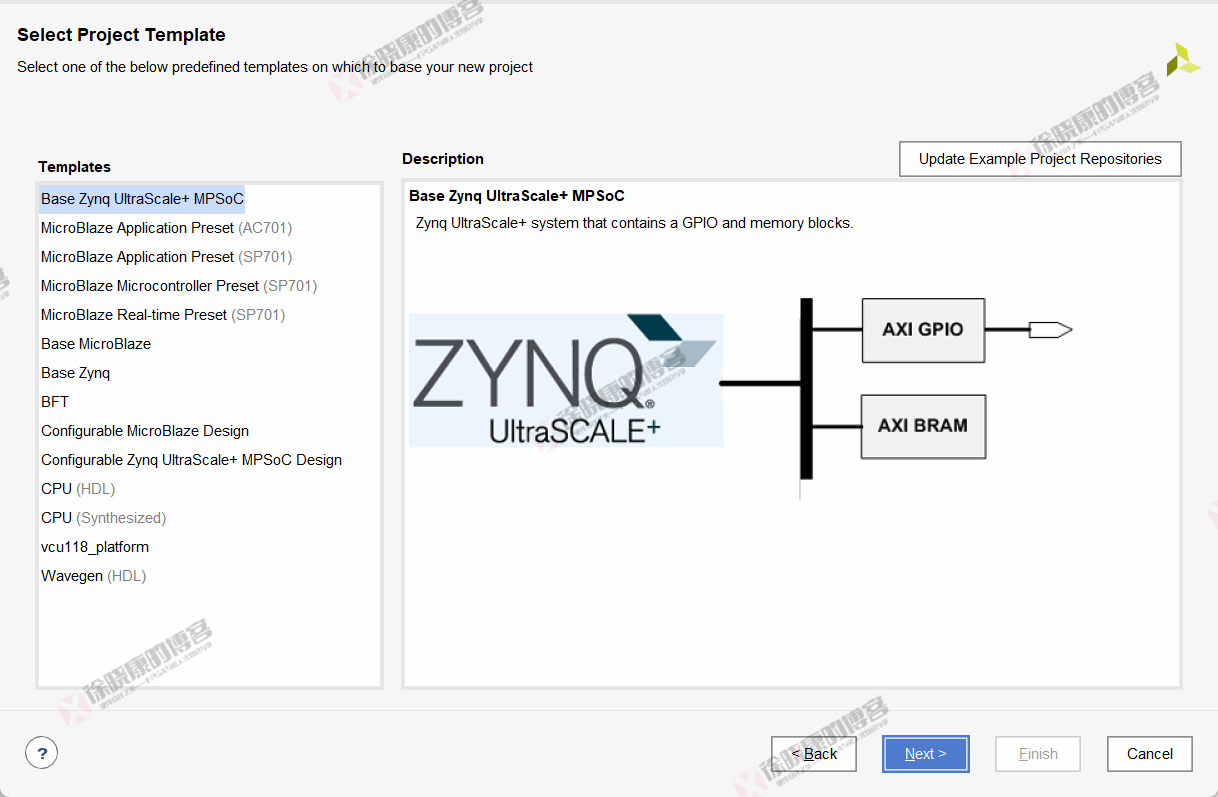The image size is (1218, 797).
Task: Select the CPU (HDL) template
Action: (78, 489)
